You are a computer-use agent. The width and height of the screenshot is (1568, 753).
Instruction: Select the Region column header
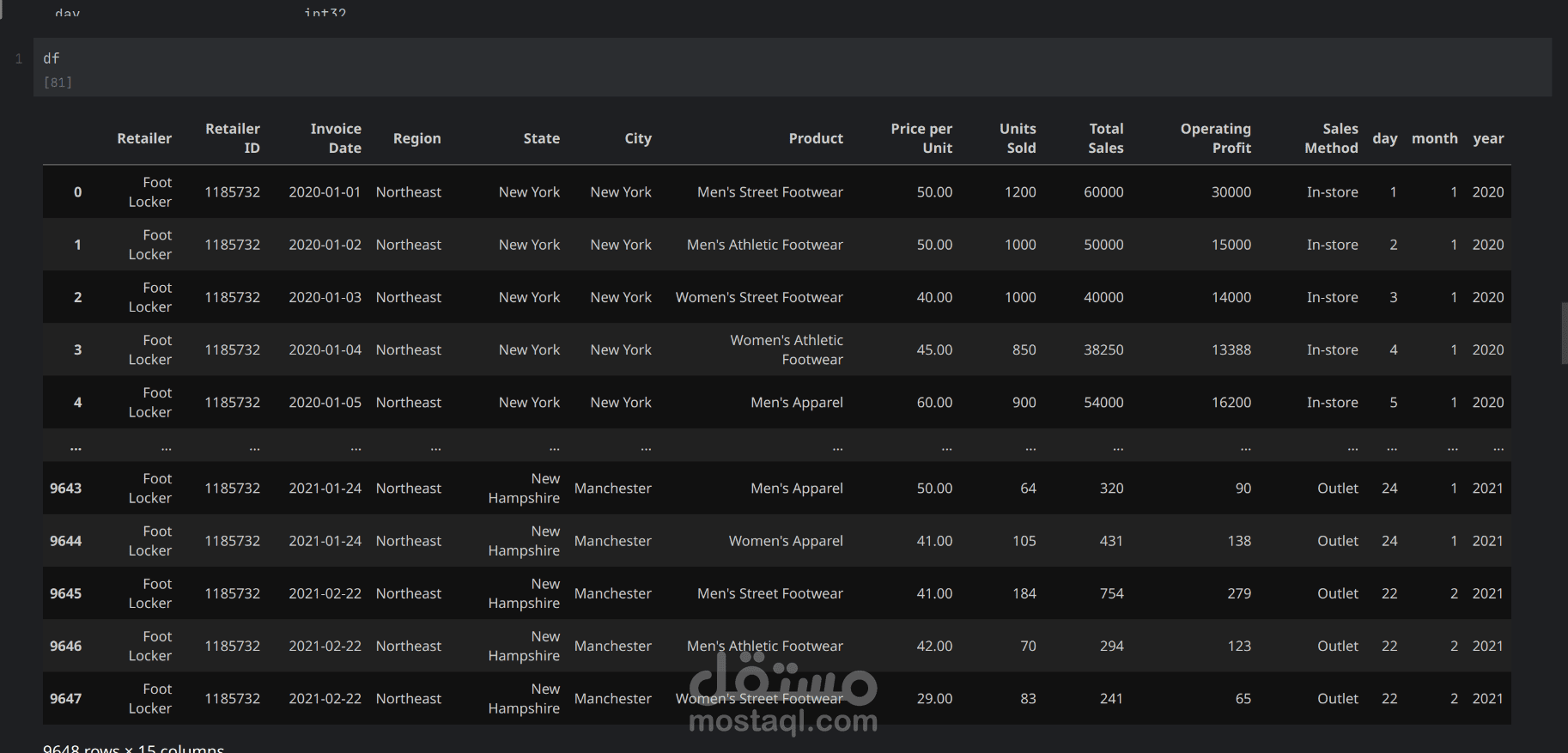click(416, 138)
